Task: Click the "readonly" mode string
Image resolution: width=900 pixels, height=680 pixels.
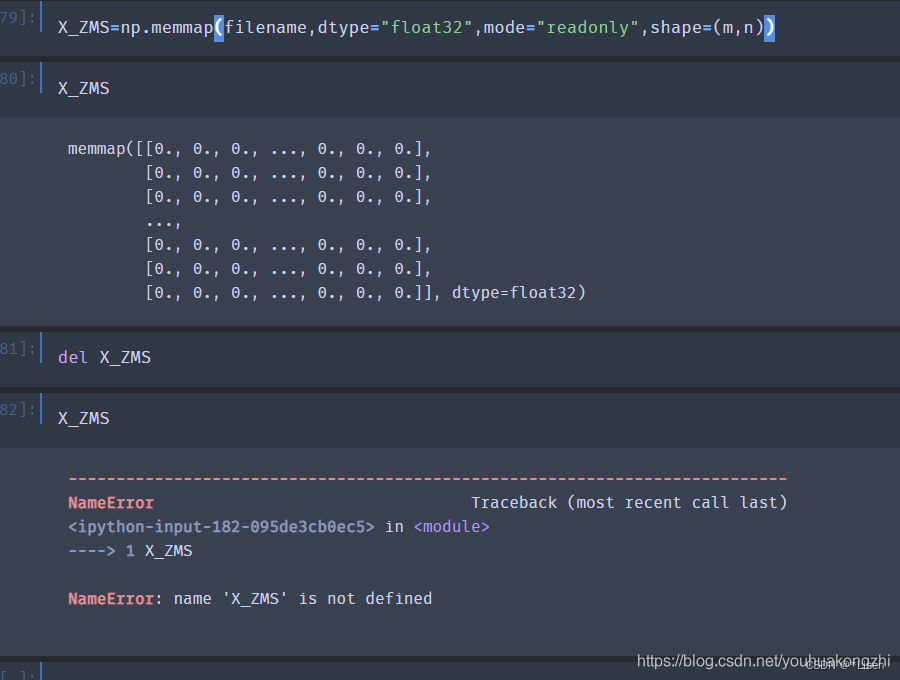Action: click(587, 28)
